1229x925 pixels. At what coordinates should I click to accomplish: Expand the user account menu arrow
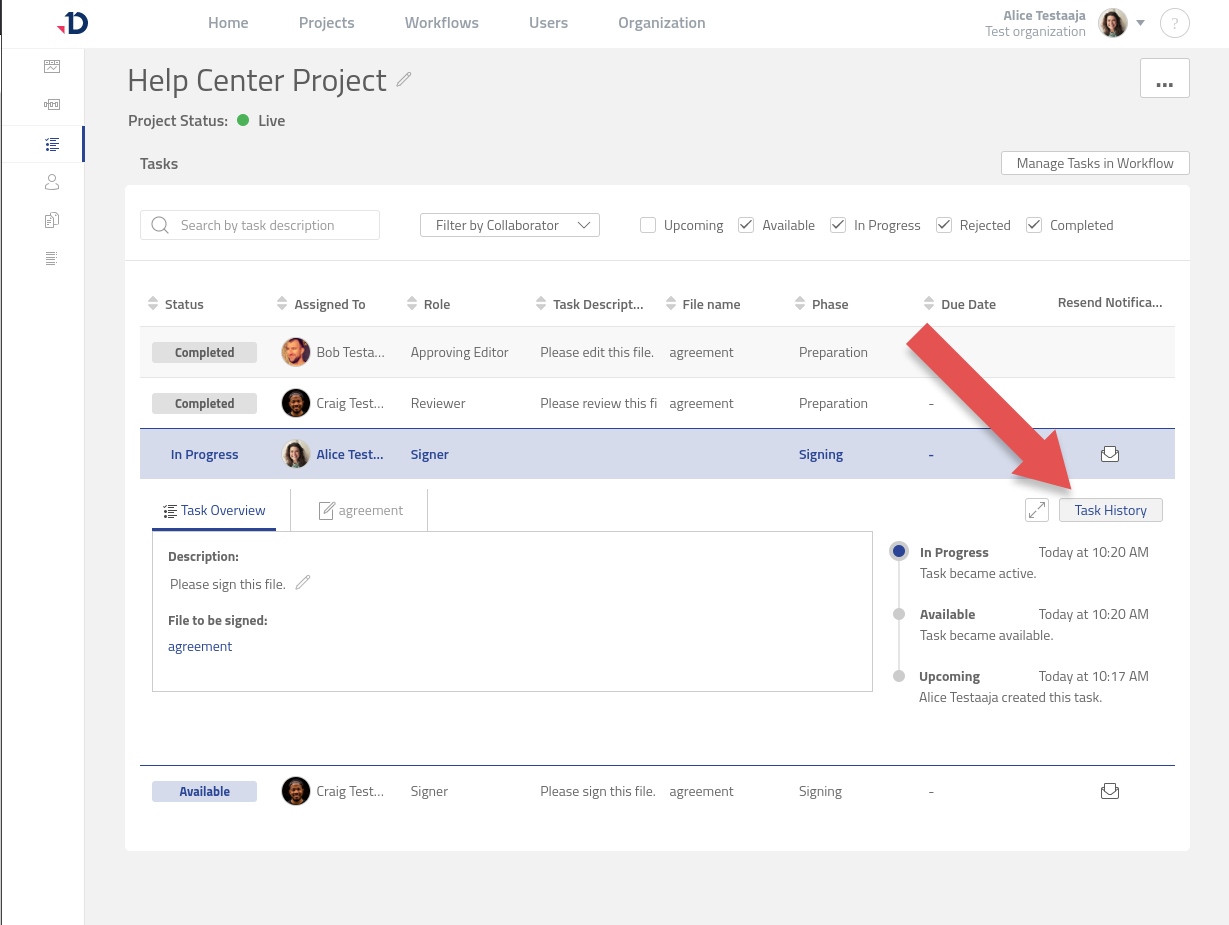(1141, 23)
